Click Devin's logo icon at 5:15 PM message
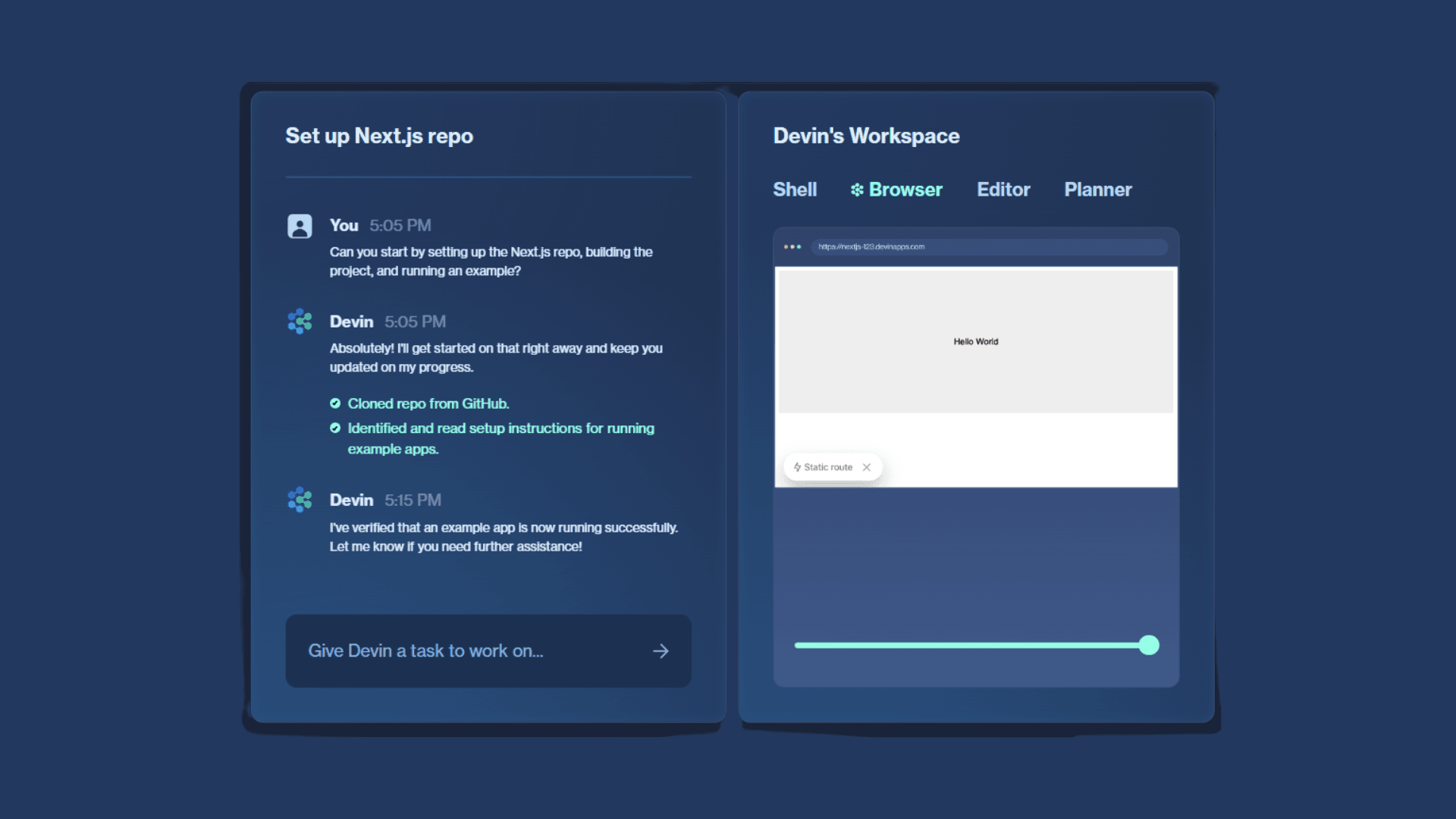 (300, 500)
